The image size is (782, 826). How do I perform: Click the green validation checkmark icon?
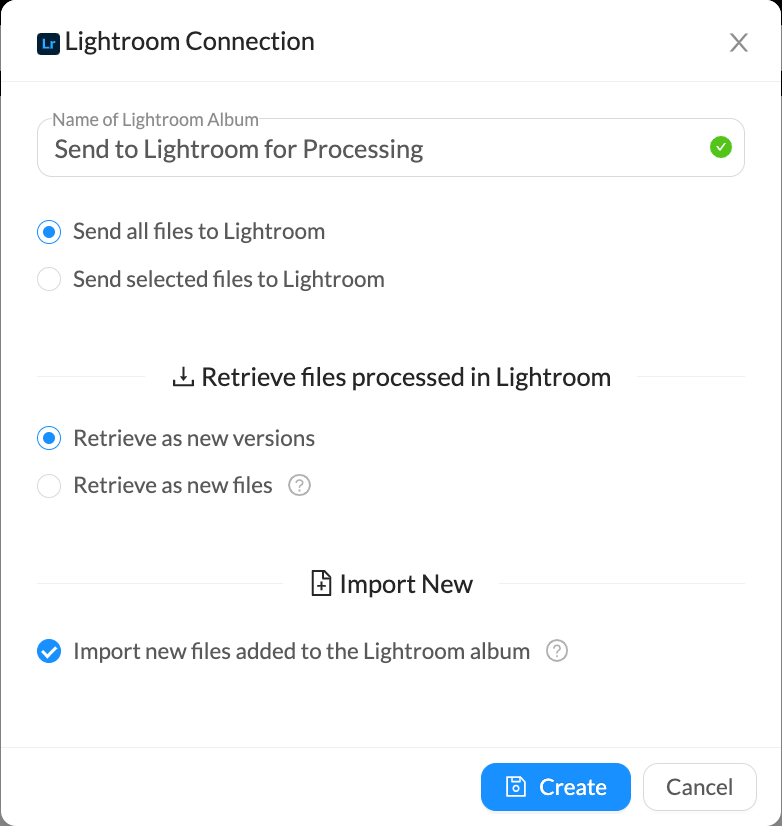pyautogui.click(x=720, y=148)
